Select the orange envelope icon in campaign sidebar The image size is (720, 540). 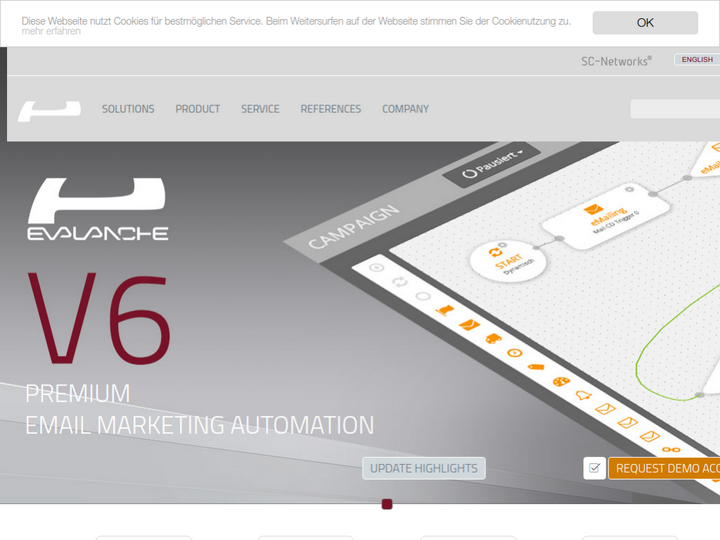(469, 325)
